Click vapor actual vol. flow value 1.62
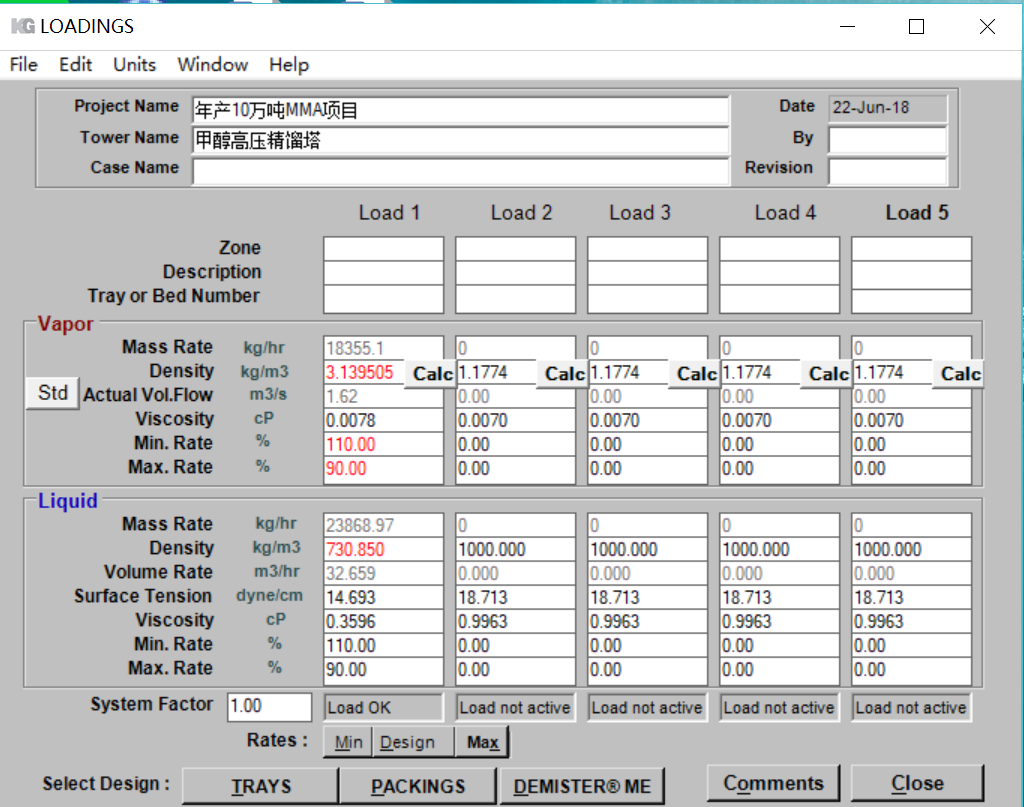This screenshot has height=807, width=1024. point(383,396)
